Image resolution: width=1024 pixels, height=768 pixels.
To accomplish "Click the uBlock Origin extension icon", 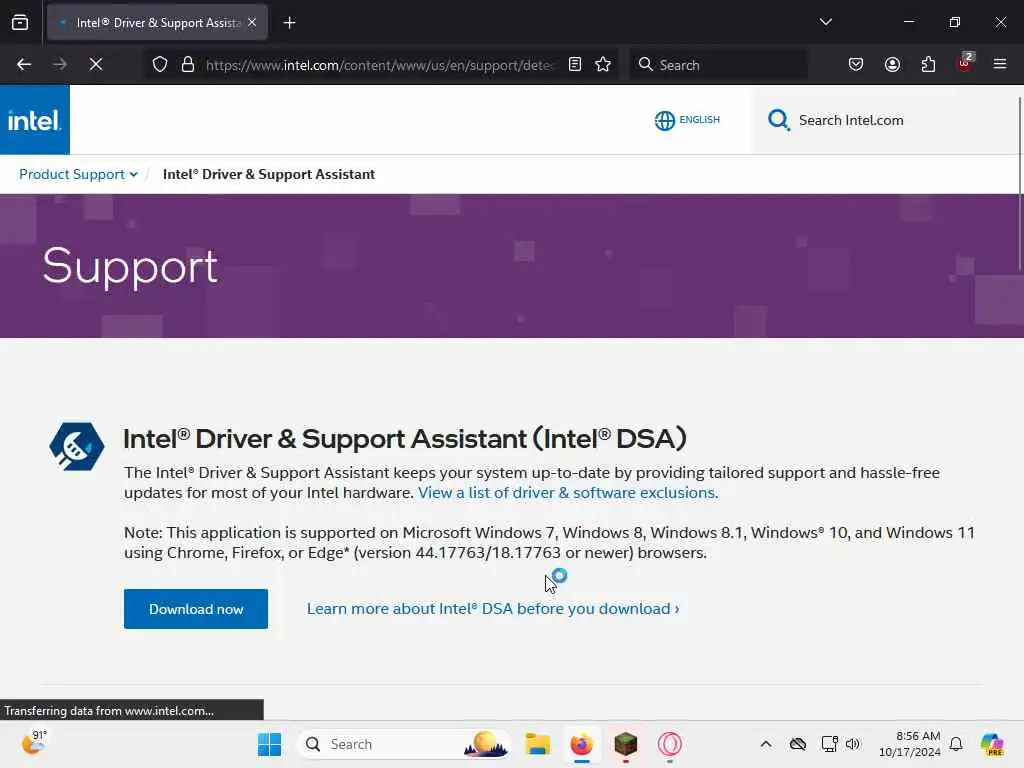I will click(965, 63).
